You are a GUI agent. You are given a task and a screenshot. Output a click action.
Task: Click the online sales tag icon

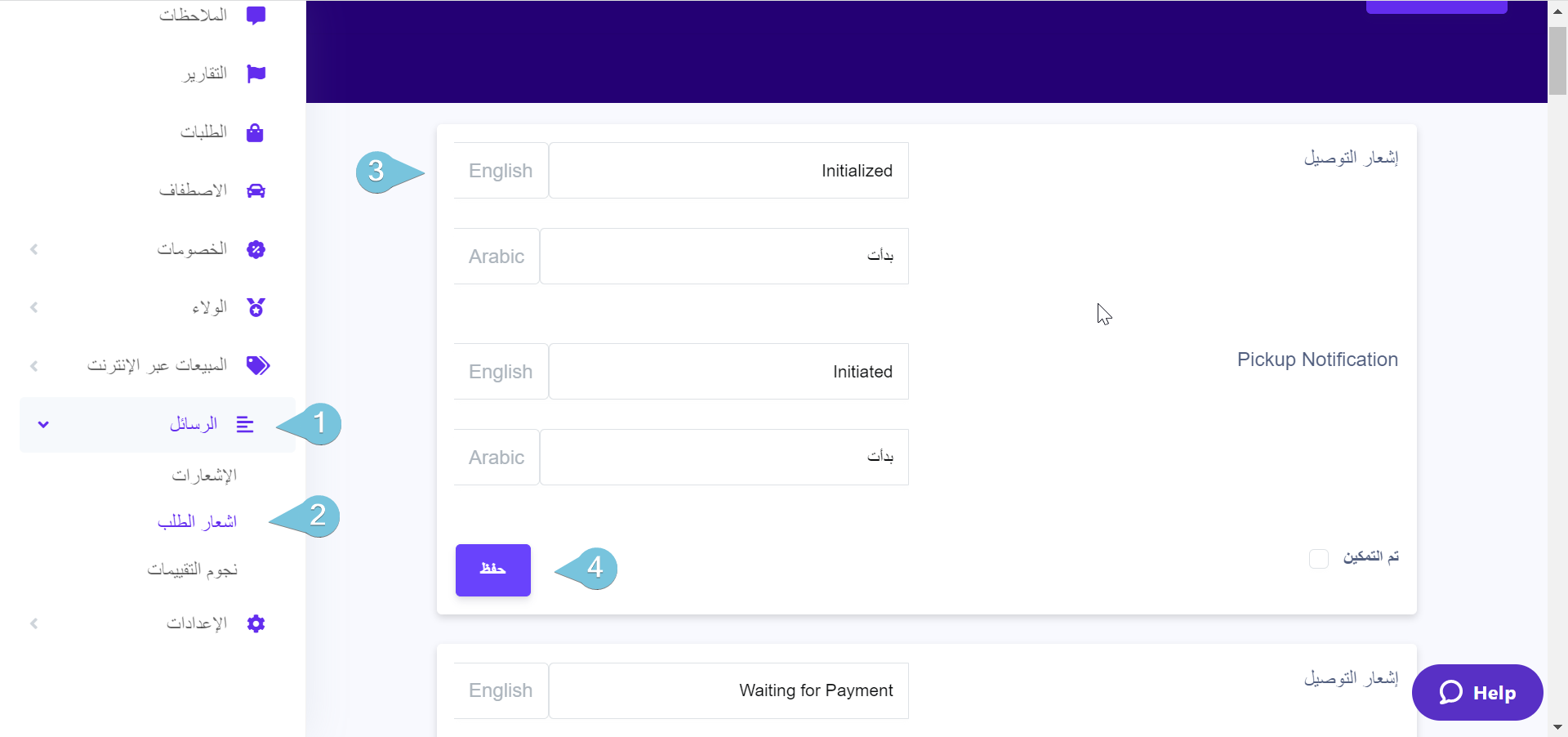click(258, 365)
